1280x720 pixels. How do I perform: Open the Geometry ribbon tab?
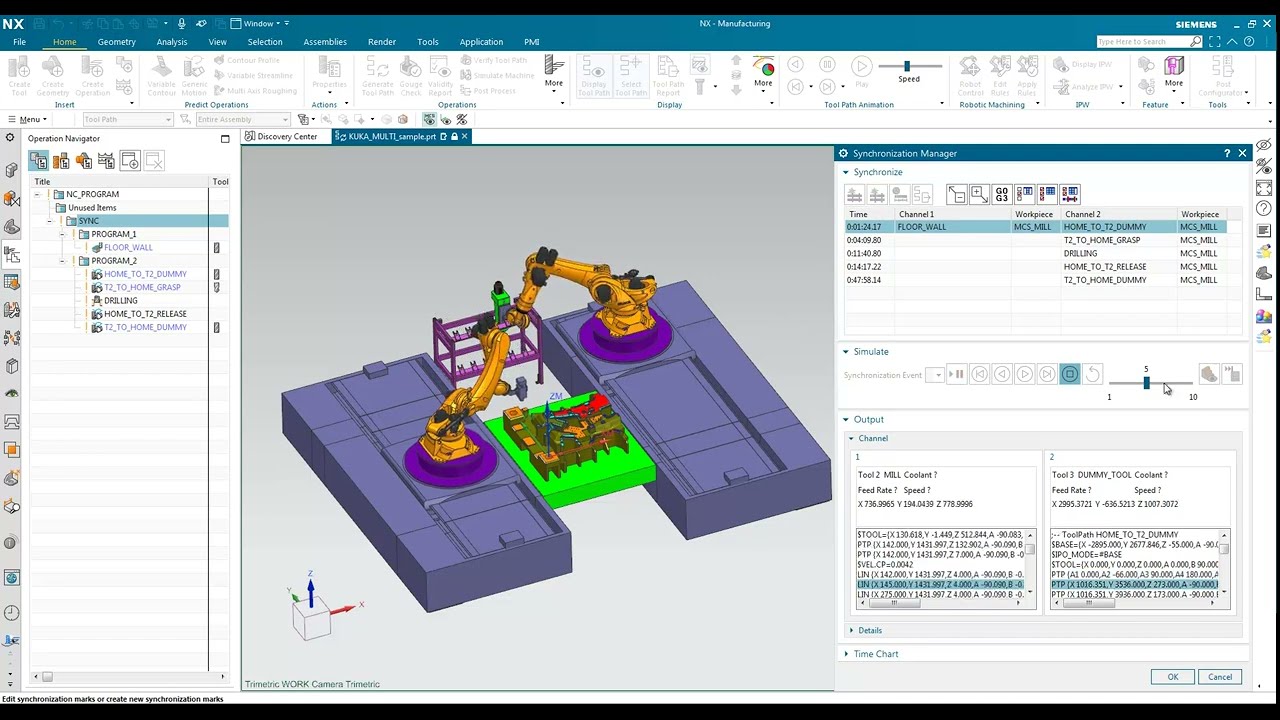click(x=116, y=42)
